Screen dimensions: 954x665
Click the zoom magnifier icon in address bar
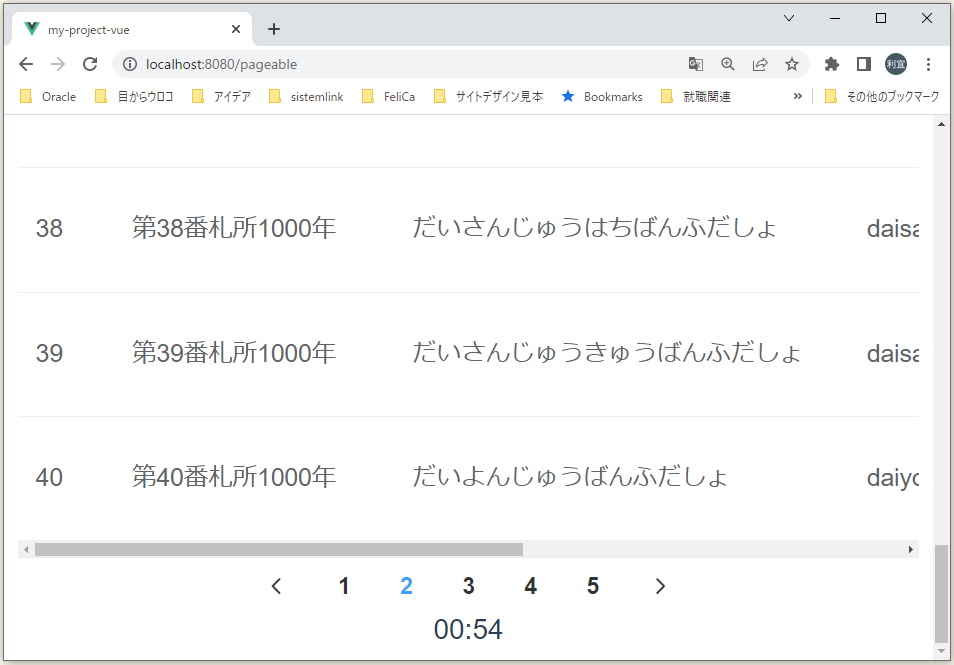[727, 62]
